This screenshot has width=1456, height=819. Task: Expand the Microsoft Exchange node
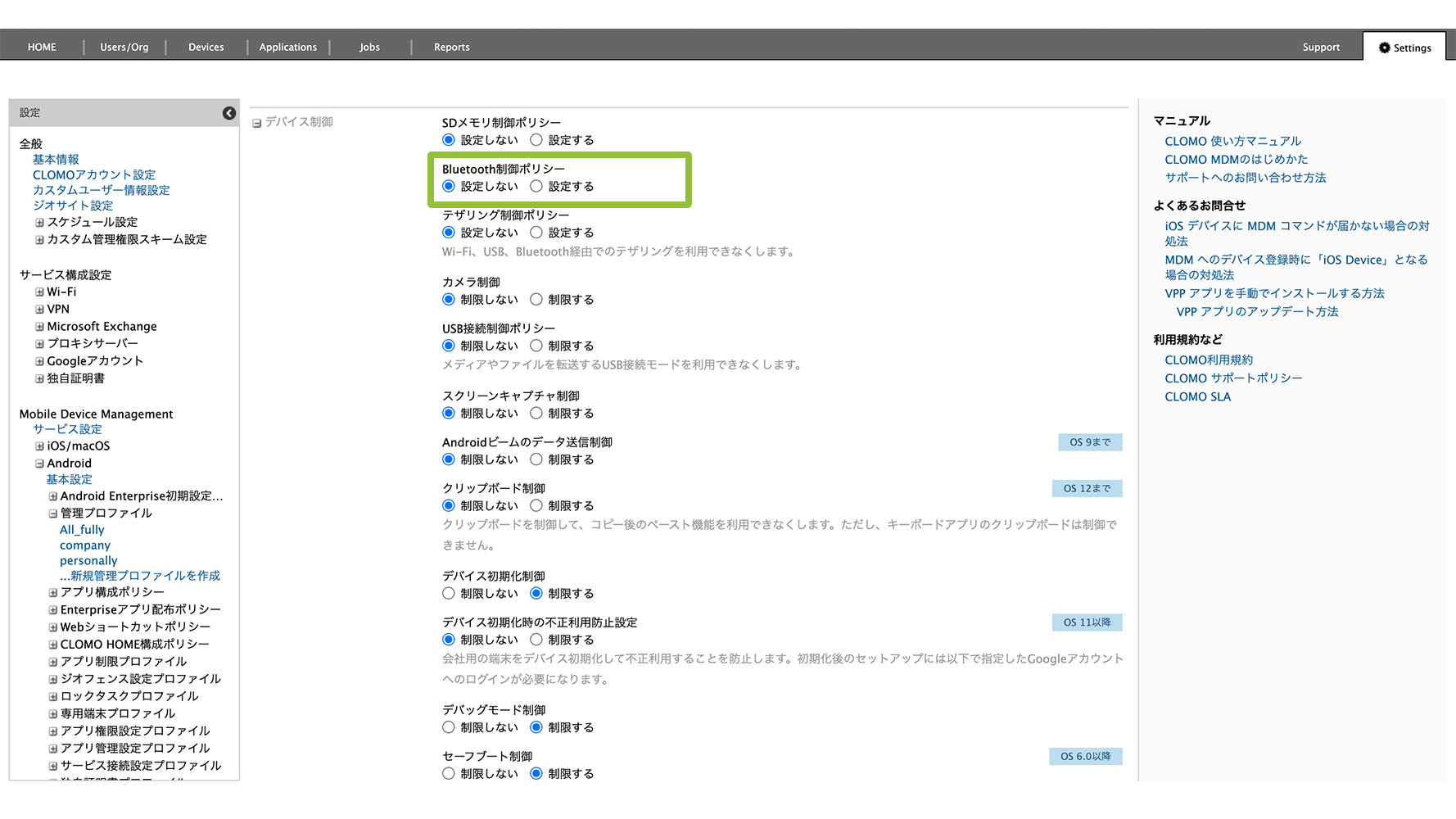point(39,327)
